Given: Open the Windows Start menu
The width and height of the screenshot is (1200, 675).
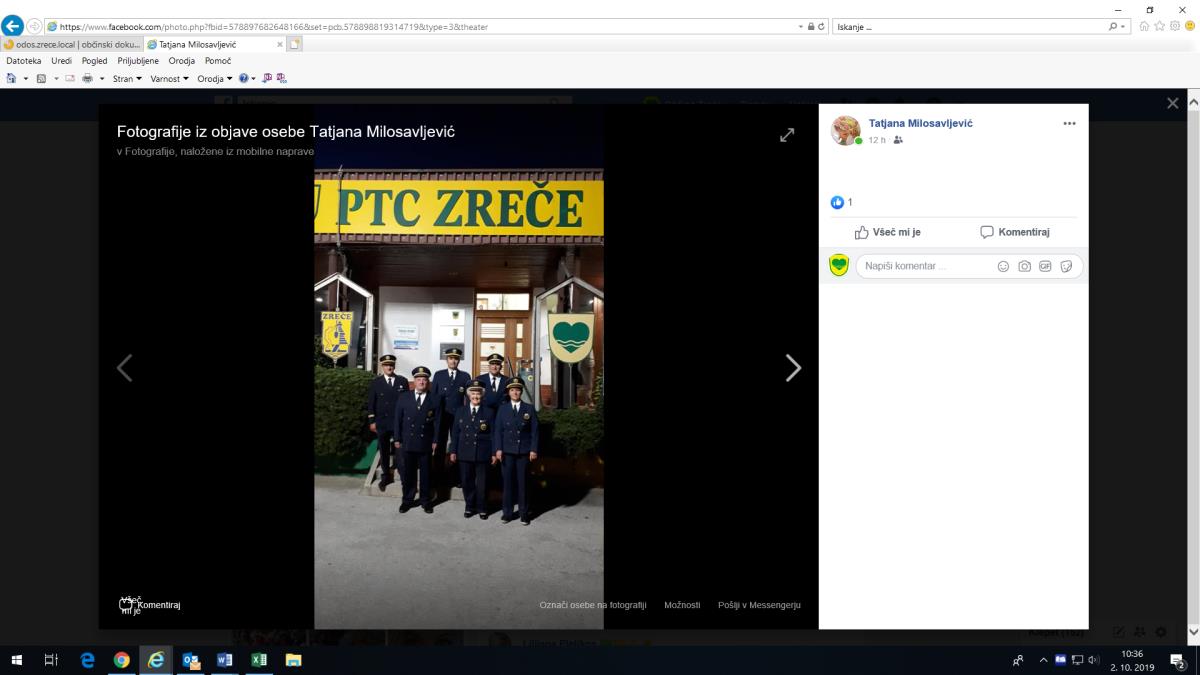Looking at the screenshot, I should [x=17, y=660].
